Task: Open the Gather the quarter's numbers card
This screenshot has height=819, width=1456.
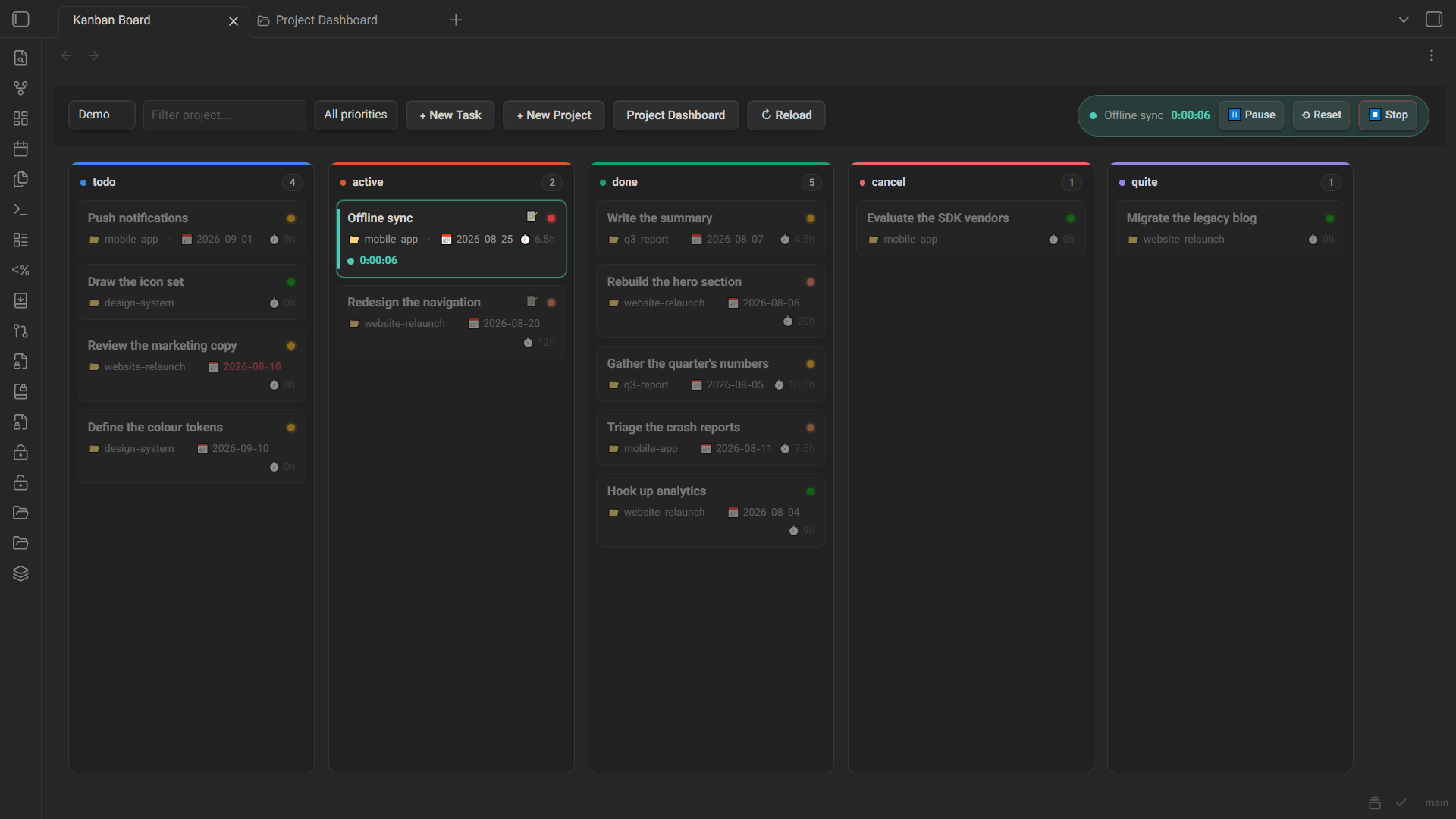Action: coord(711,373)
